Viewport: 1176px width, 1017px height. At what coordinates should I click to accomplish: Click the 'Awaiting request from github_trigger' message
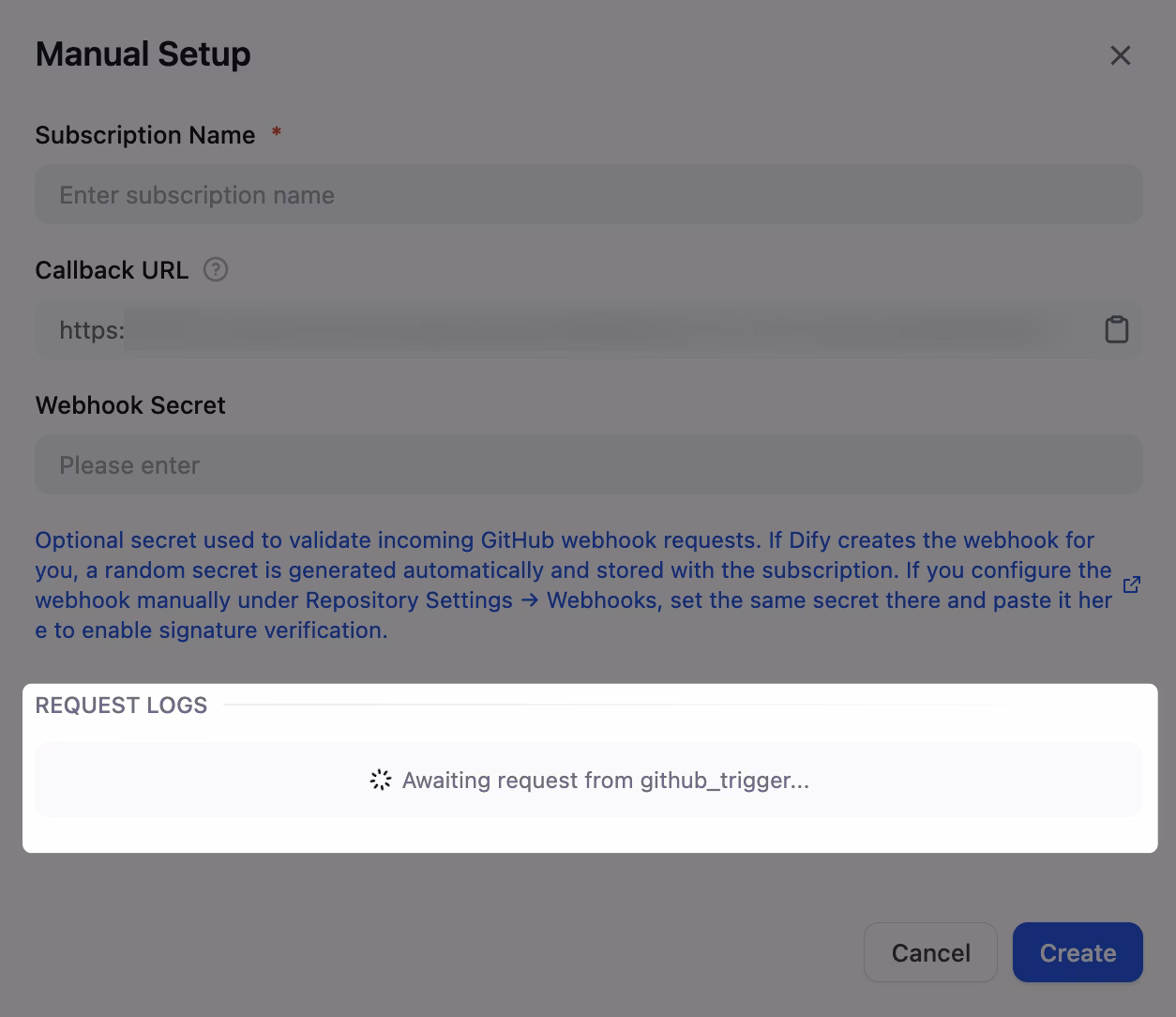pyautogui.click(x=605, y=781)
